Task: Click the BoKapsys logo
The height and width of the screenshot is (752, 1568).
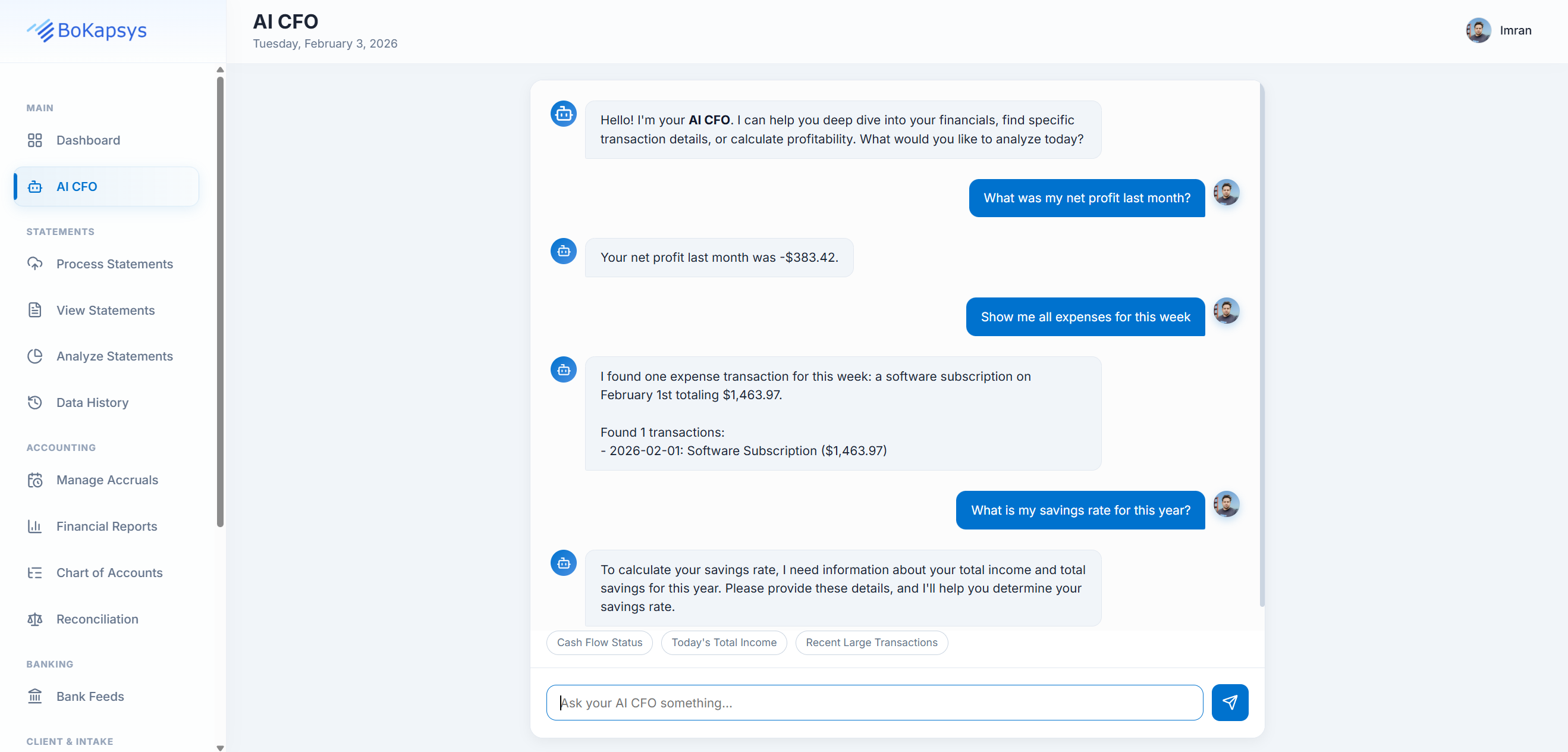Action: coord(86,31)
